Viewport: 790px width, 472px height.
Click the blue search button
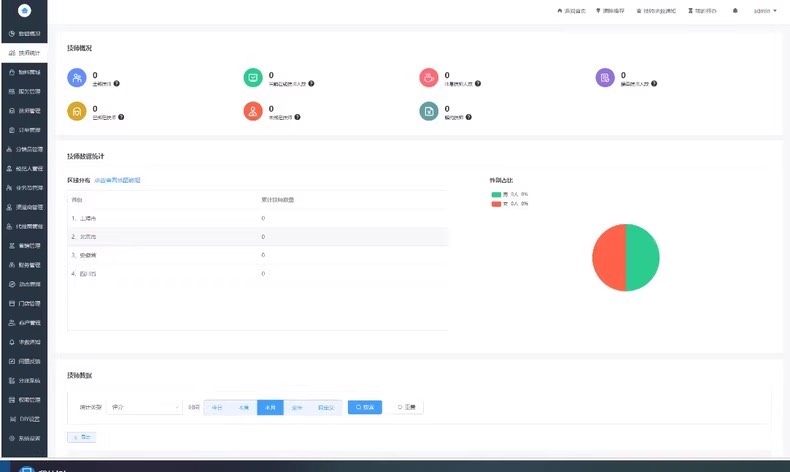pyautogui.click(x=365, y=407)
